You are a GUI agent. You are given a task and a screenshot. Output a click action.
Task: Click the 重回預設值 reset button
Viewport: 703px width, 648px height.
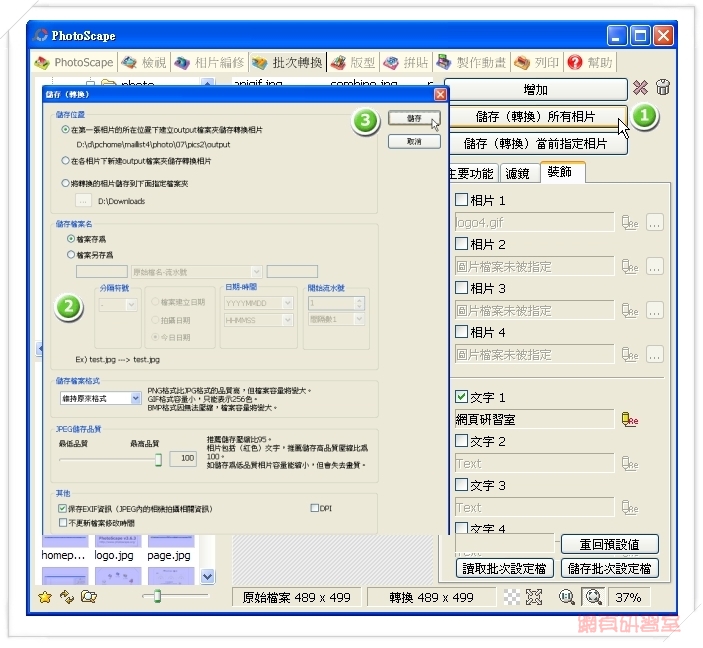pyautogui.click(x=610, y=544)
